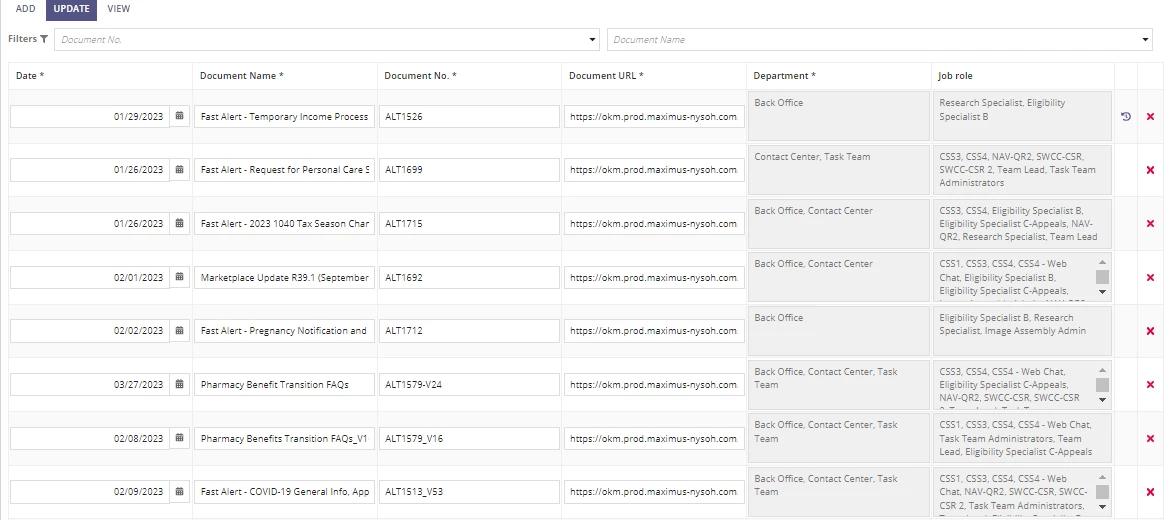Delete the ALT1526 row with red X

click(1150, 117)
